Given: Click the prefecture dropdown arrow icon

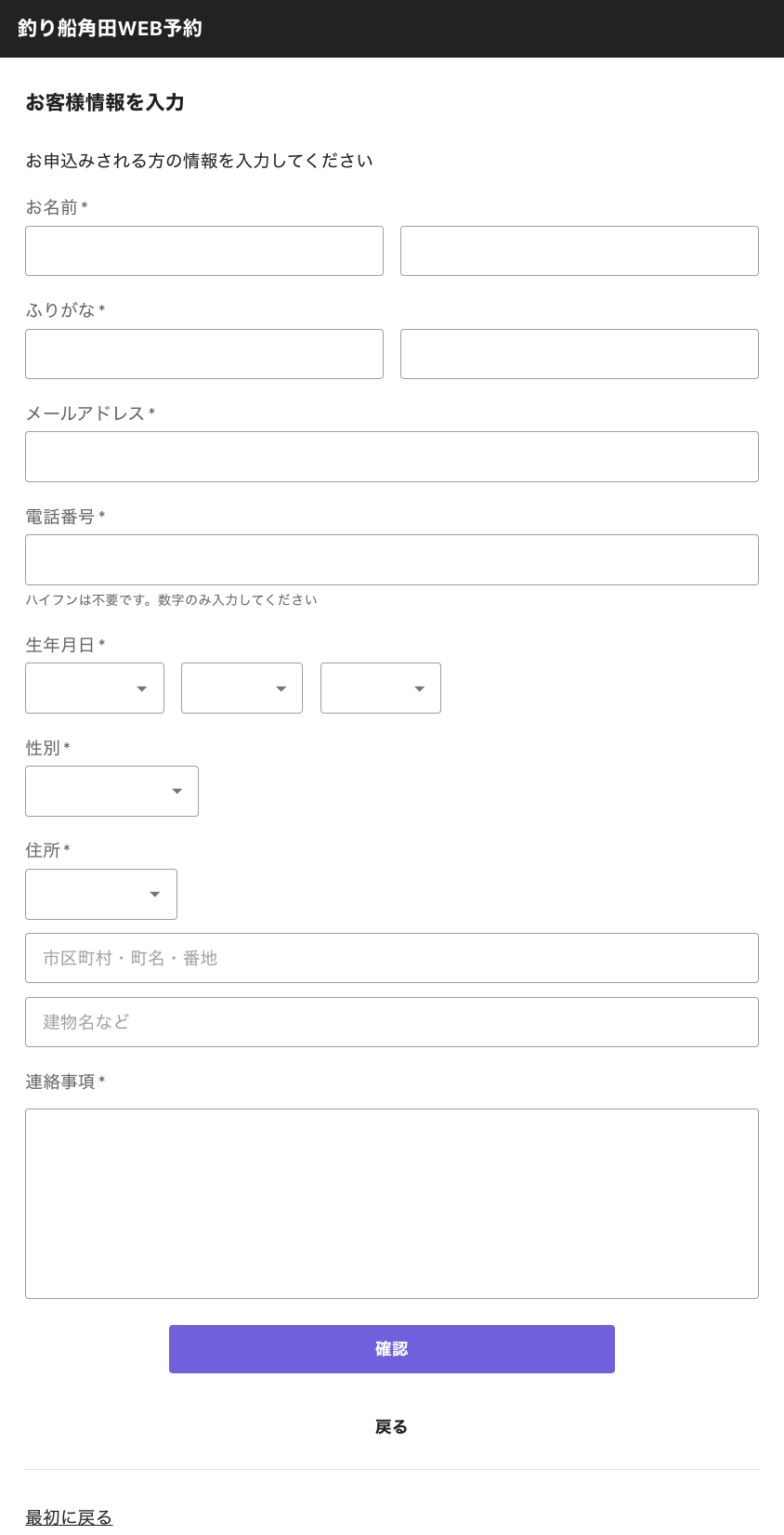Looking at the screenshot, I should point(155,895).
